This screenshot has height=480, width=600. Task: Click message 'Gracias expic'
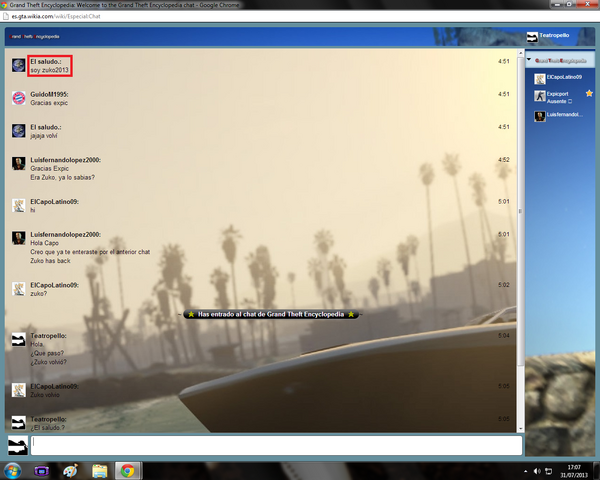pos(49,103)
